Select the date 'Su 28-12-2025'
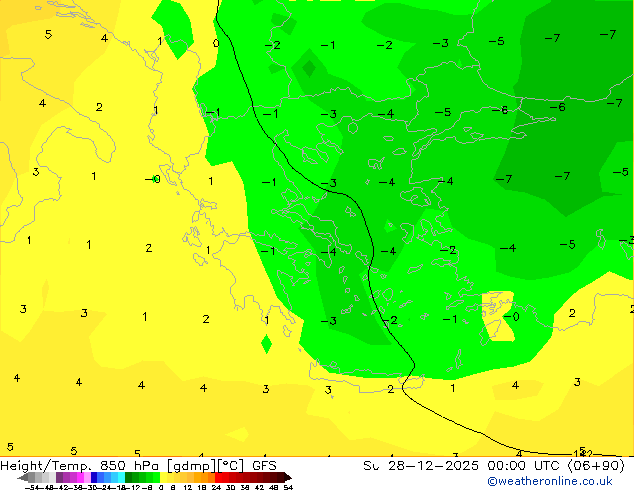 pos(421,466)
